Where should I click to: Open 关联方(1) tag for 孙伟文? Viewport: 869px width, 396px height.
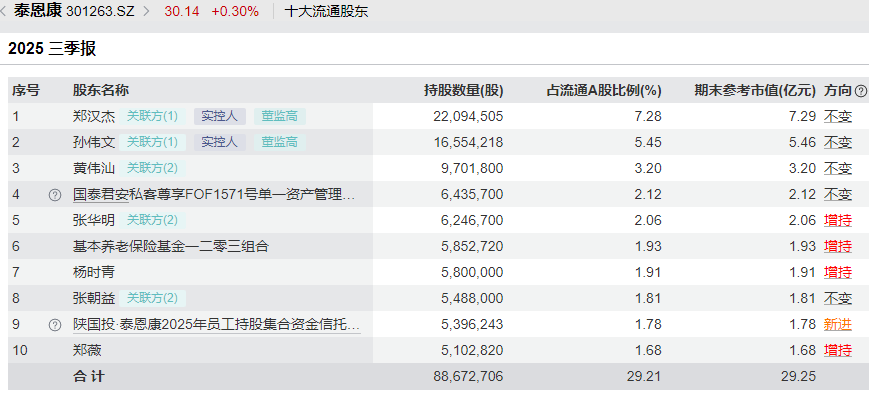(152, 142)
